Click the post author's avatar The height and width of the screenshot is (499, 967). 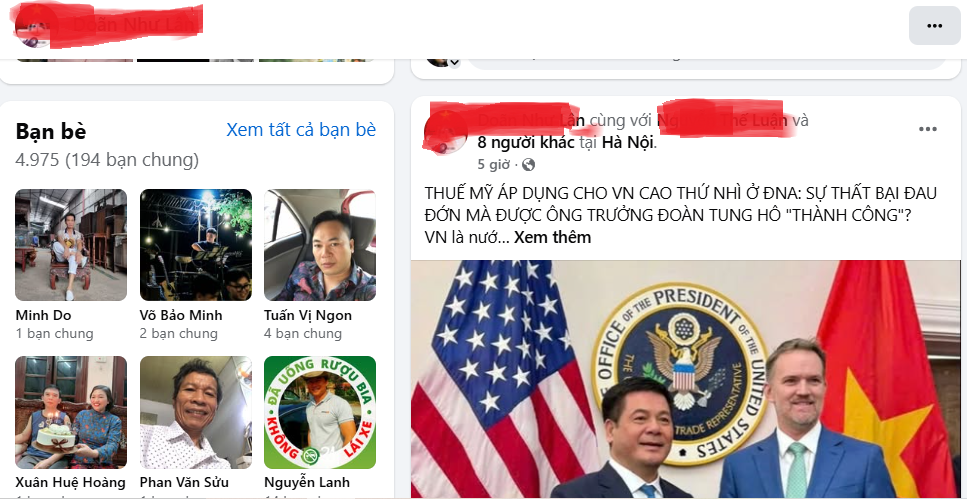446,131
